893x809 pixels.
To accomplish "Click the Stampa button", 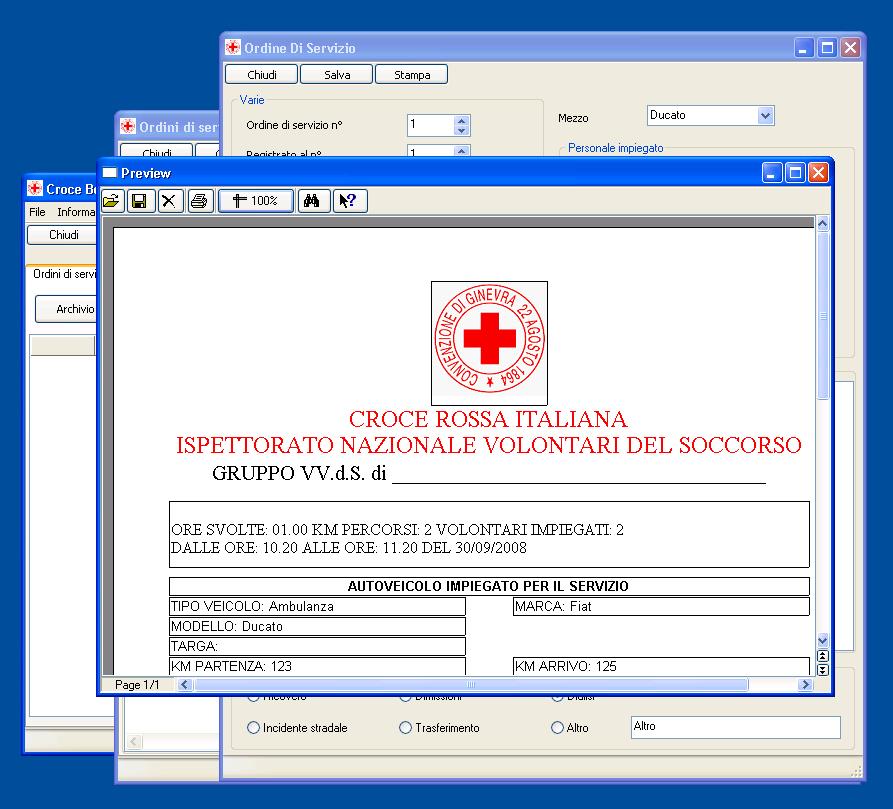I will pos(412,75).
